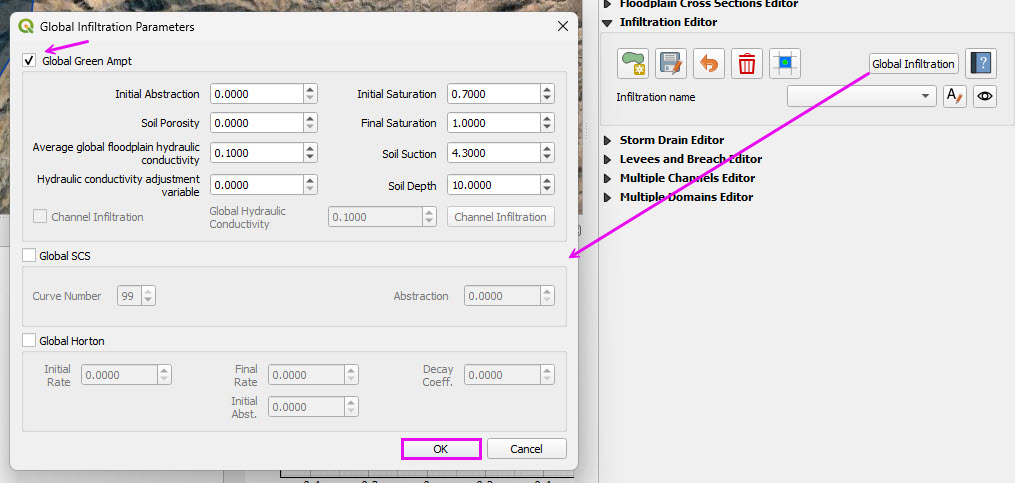This screenshot has width=1015, height=483.
Task: Open the Infiltration name dropdown
Action: click(x=861, y=96)
